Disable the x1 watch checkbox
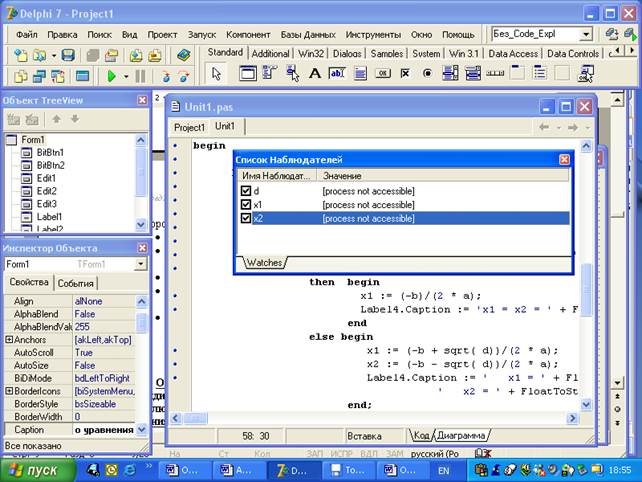This screenshot has height=482, width=642. coord(246,204)
